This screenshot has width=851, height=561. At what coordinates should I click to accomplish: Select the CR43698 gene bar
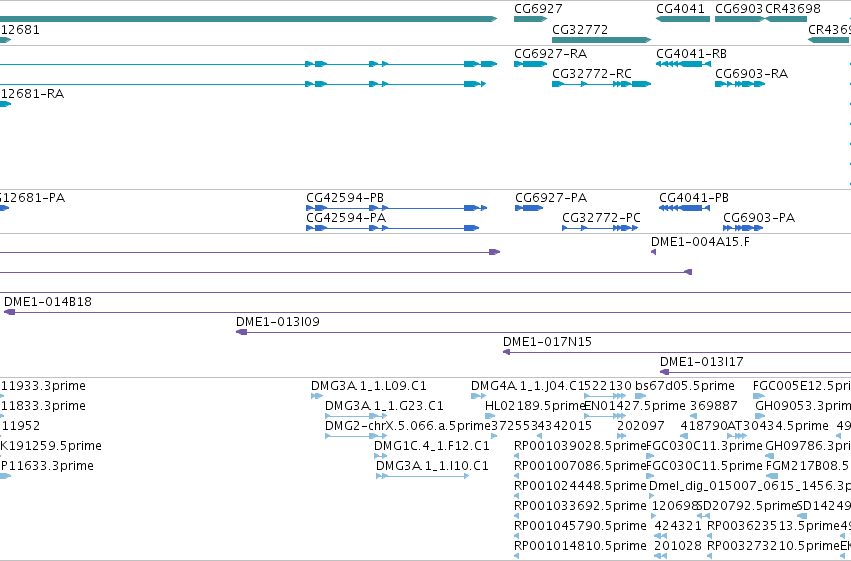pyautogui.click(x=786, y=19)
